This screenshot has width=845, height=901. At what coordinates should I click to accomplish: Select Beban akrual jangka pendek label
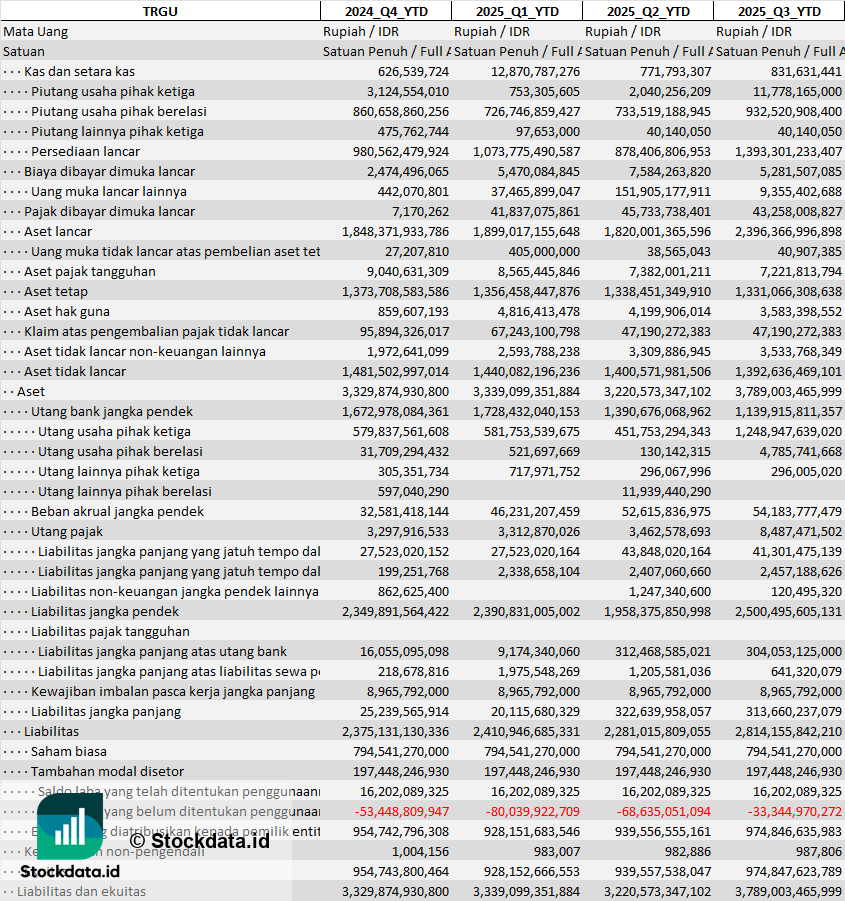pyautogui.click(x=117, y=511)
